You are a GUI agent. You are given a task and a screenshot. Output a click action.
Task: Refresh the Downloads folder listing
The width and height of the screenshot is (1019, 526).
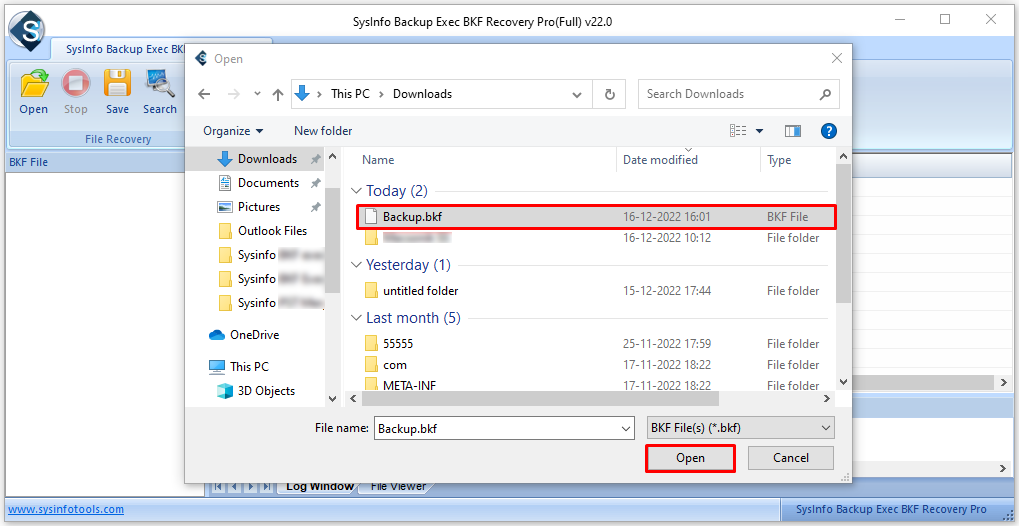610,94
